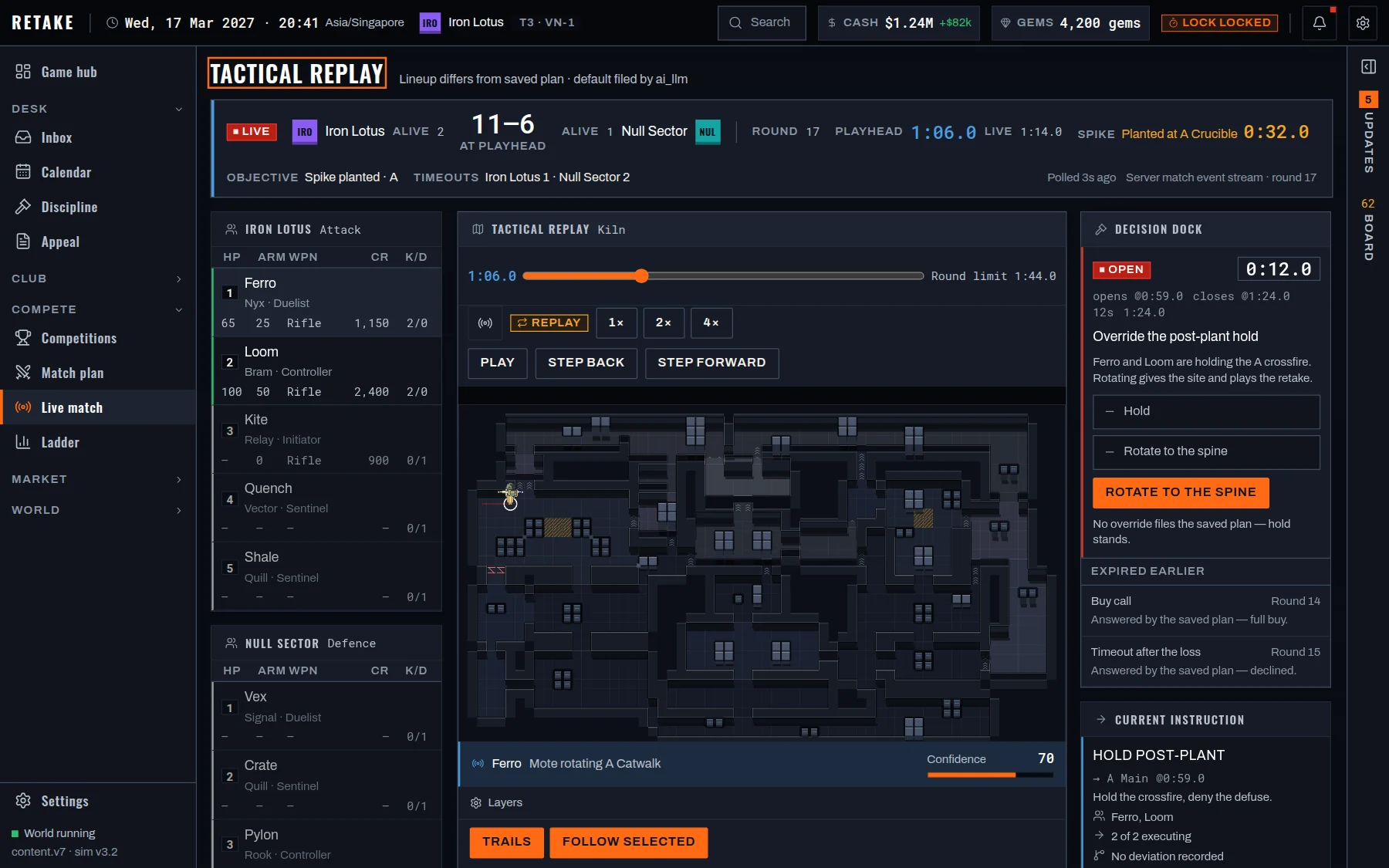Select Rotate to the spine option
The image size is (1389, 868).
[x=1206, y=451]
